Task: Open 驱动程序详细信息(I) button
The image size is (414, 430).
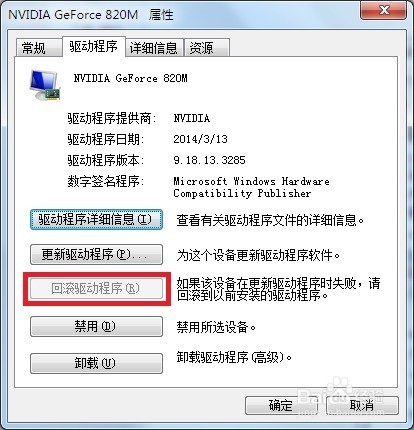Action: tap(96, 220)
